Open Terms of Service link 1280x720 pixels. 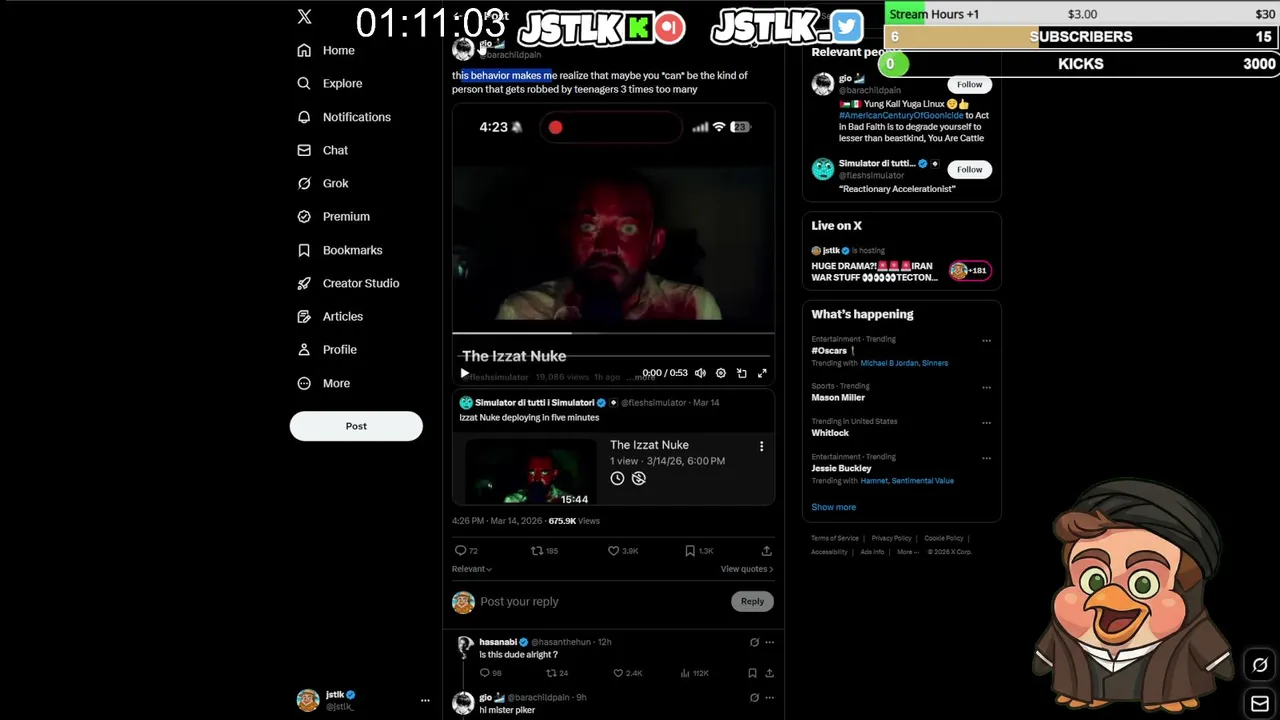[x=835, y=538]
